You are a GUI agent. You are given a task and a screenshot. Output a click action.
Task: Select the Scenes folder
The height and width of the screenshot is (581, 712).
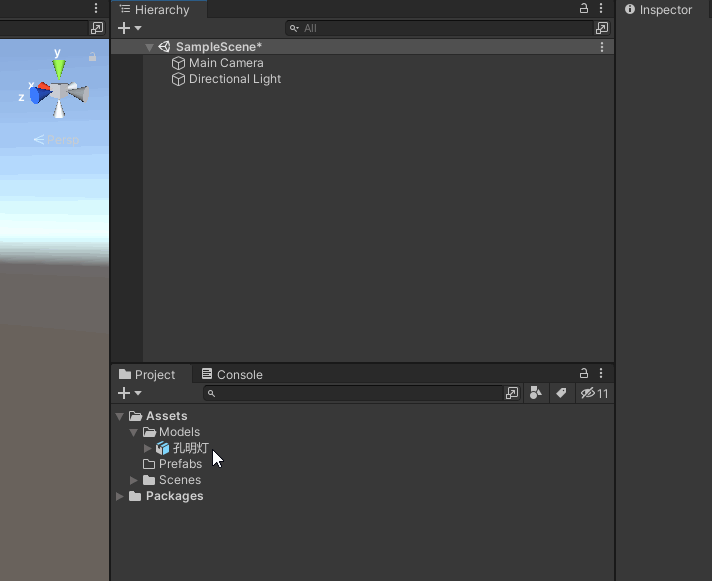(180, 480)
